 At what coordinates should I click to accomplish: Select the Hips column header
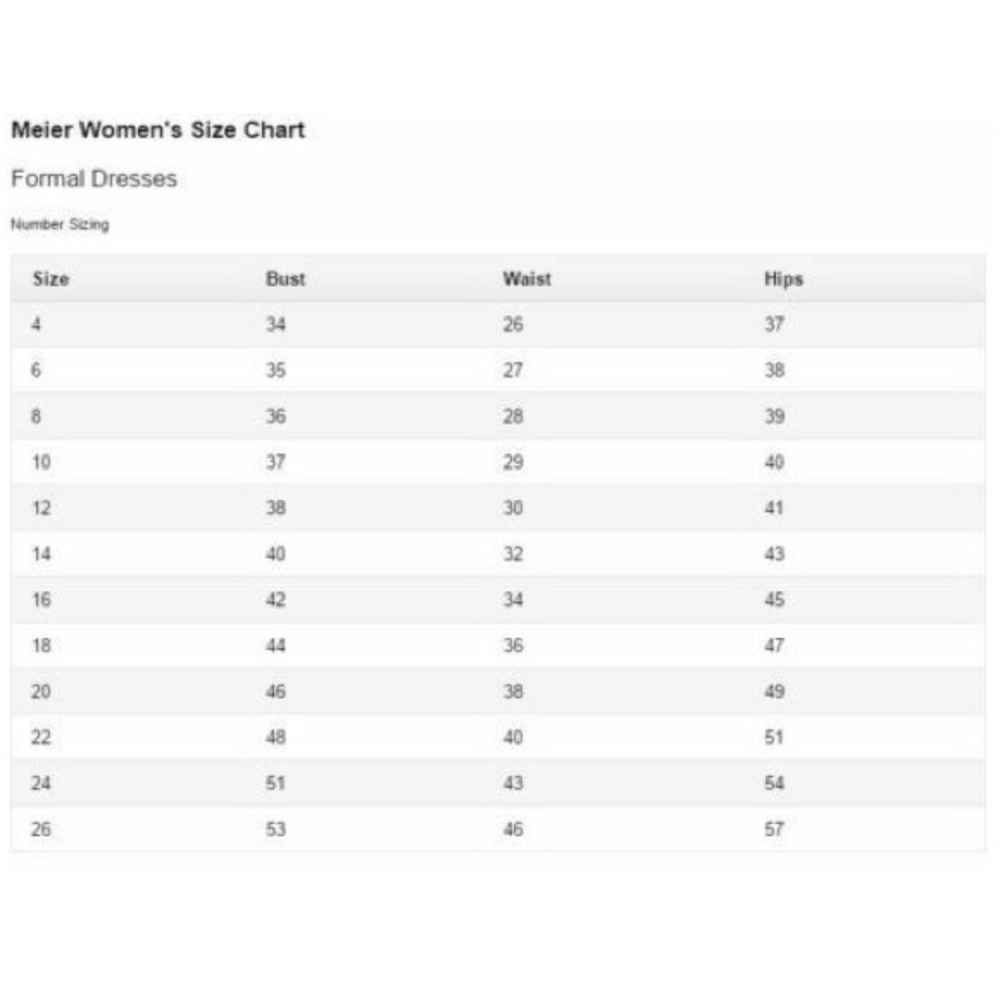783,279
